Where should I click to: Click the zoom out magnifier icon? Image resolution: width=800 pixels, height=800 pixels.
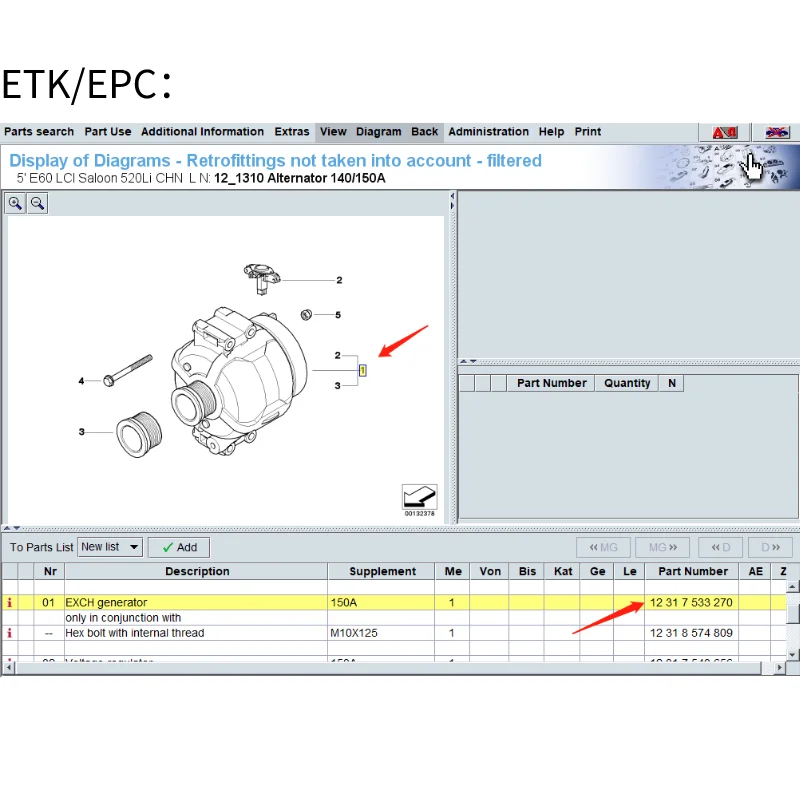coord(38,204)
